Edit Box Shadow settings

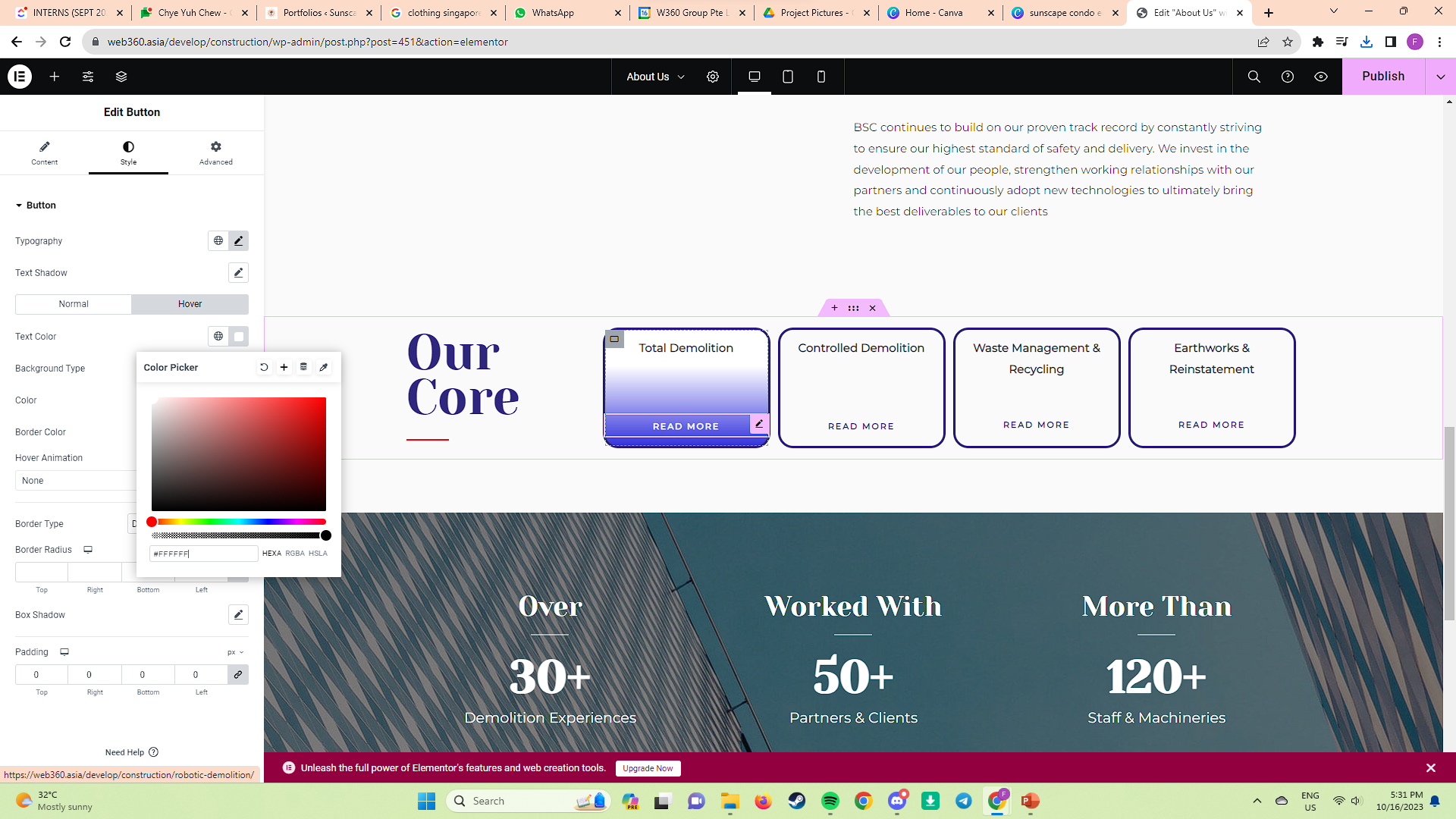(x=239, y=614)
